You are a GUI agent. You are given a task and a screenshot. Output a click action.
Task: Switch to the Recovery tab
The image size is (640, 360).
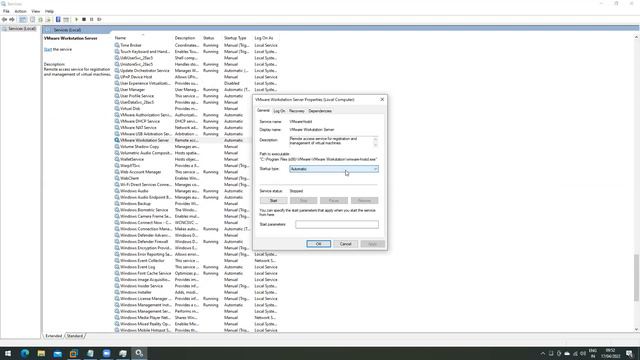(296, 111)
